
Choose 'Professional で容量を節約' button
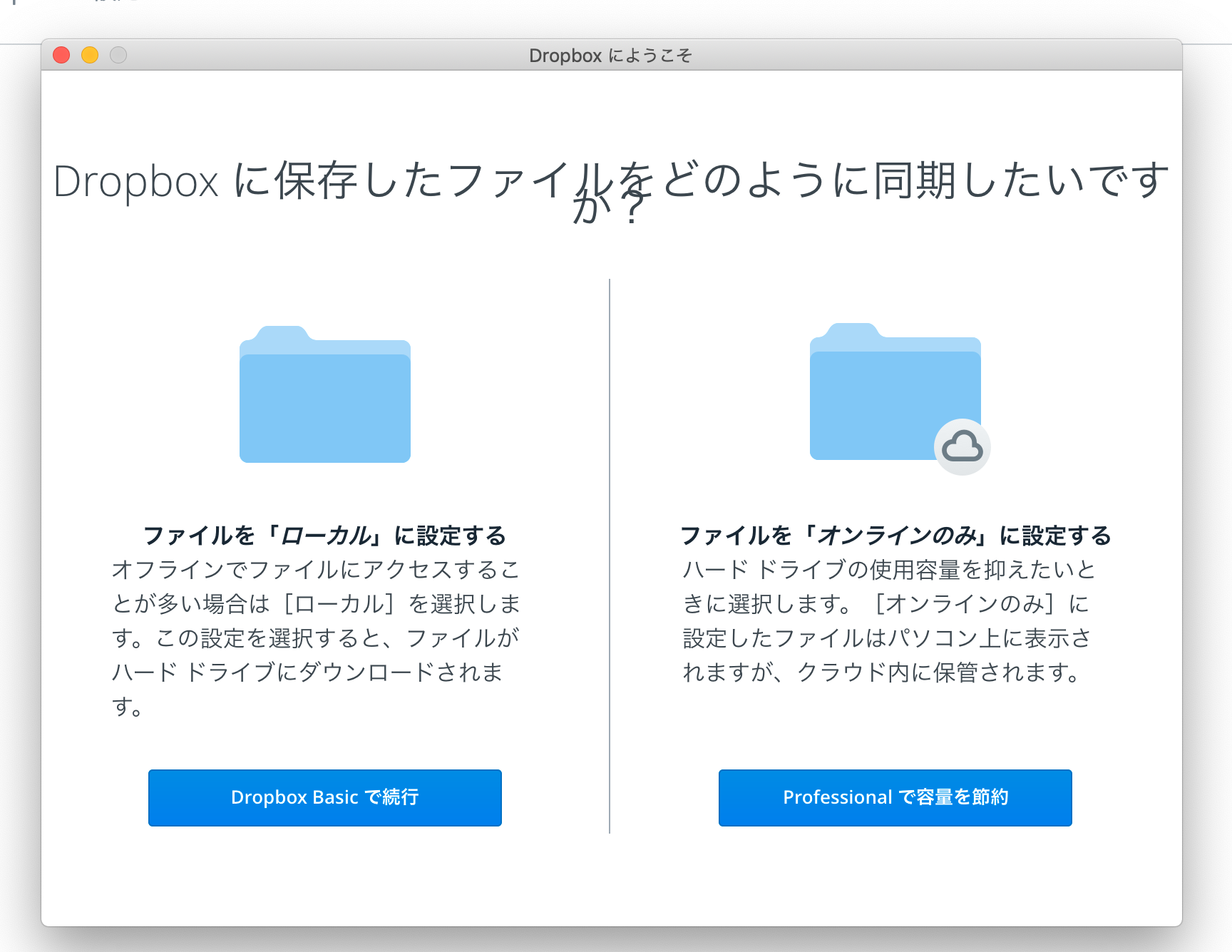click(895, 797)
